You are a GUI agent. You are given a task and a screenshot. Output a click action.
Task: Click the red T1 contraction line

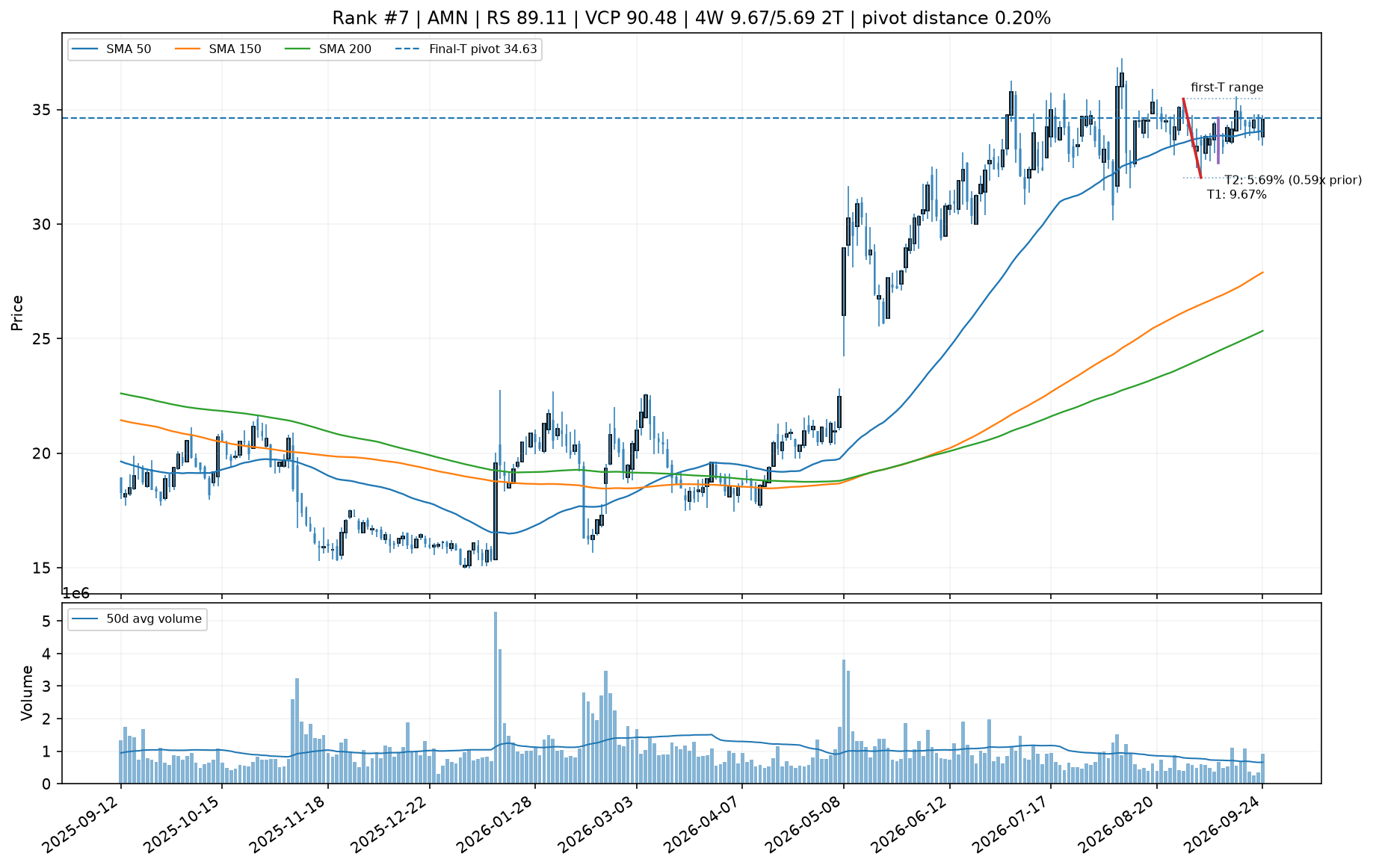[1192, 138]
